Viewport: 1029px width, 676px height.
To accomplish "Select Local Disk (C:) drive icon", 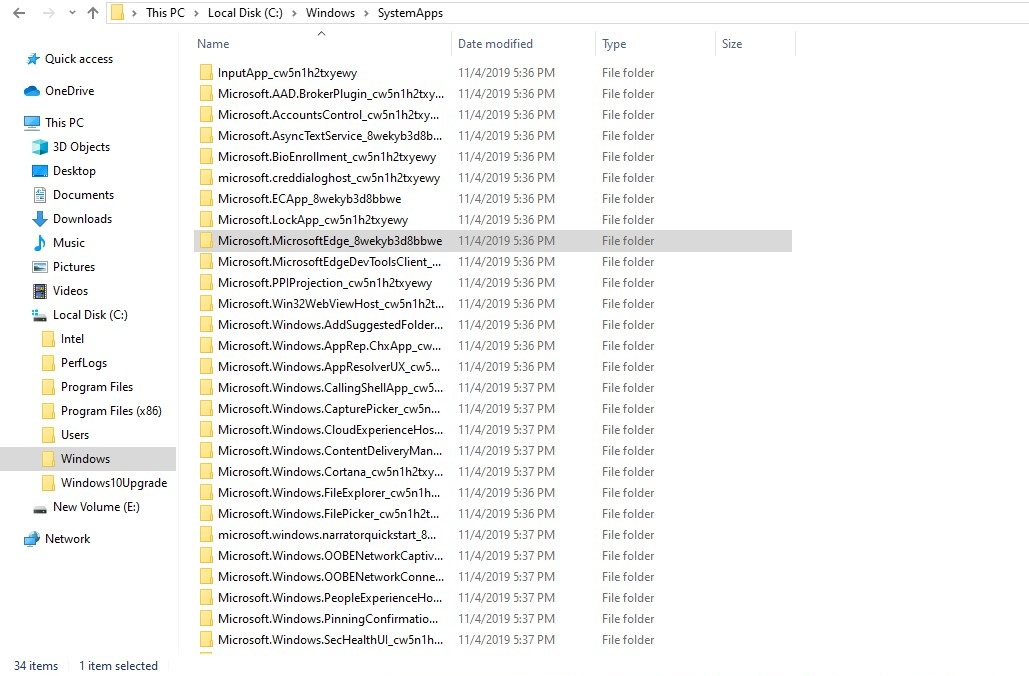I will point(40,315).
